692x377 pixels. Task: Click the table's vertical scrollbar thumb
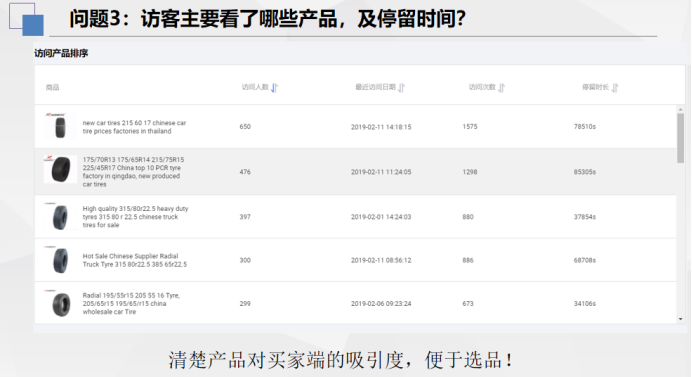[x=681, y=138]
